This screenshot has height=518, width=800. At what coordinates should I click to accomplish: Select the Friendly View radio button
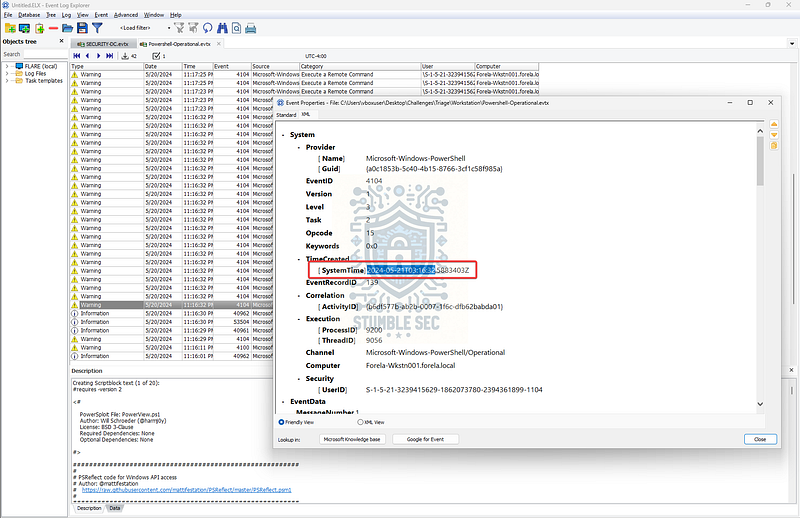click(281, 422)
